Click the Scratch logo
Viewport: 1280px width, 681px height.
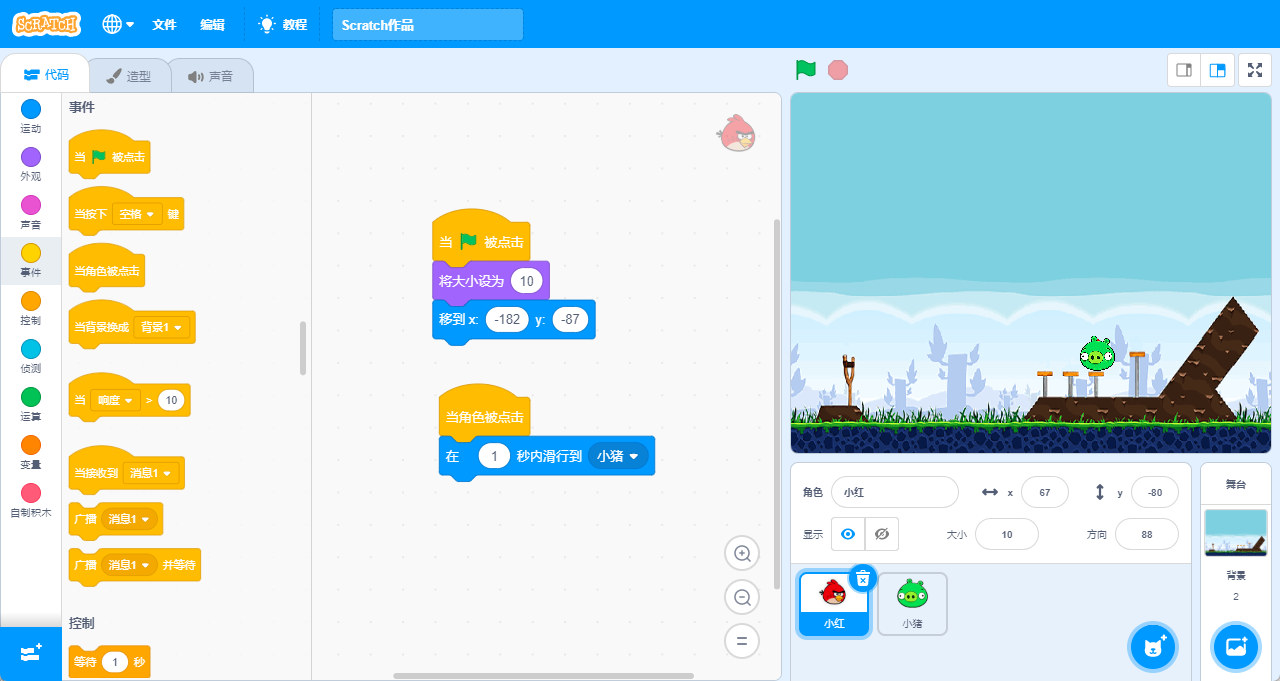47,24
